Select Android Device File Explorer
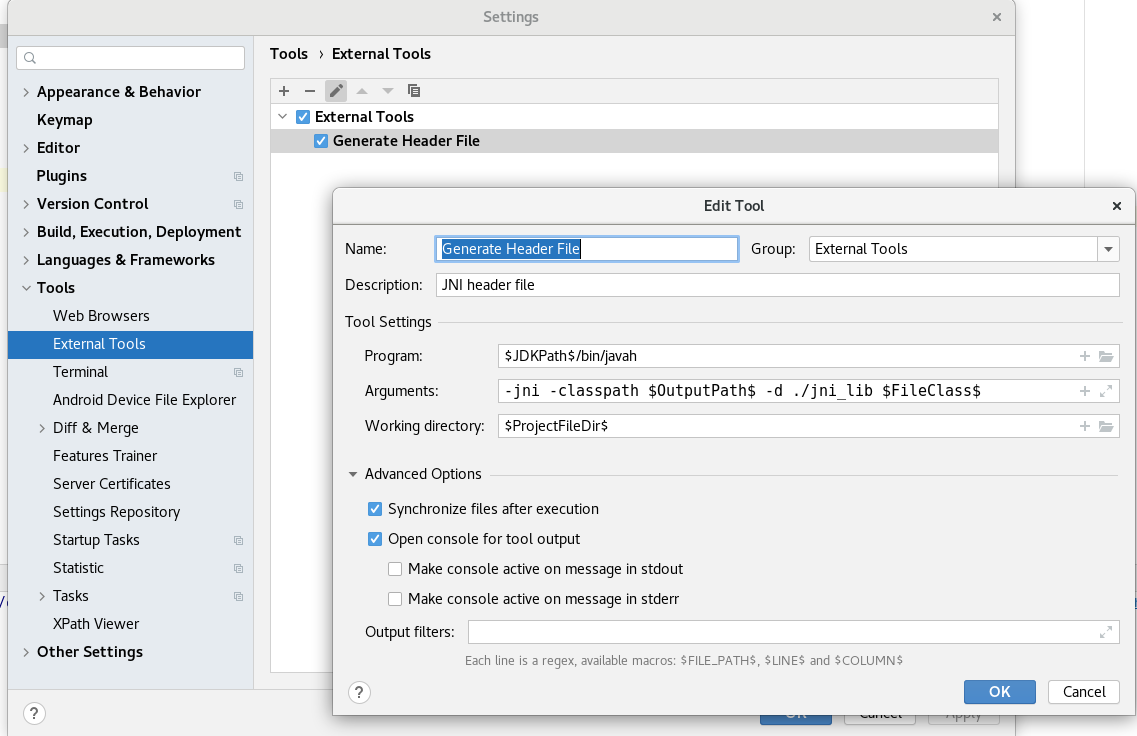This screenshot has width=1137, height=736. (144, 400)
